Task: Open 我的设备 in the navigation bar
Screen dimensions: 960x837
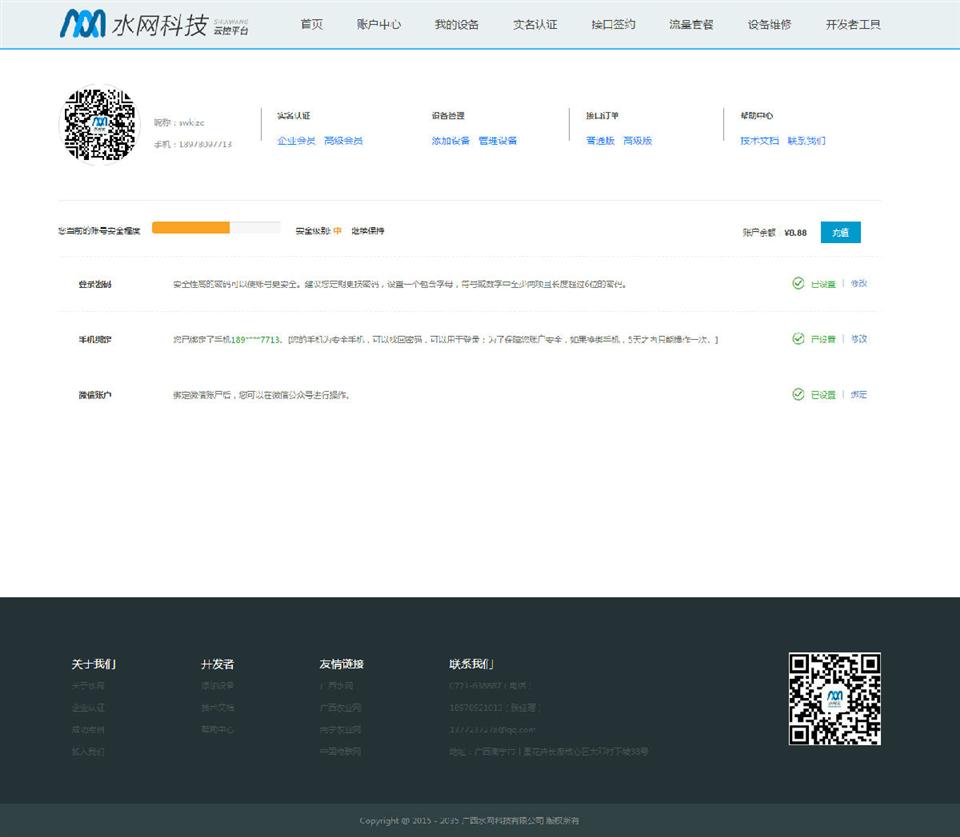Action: tap(457, 24)
